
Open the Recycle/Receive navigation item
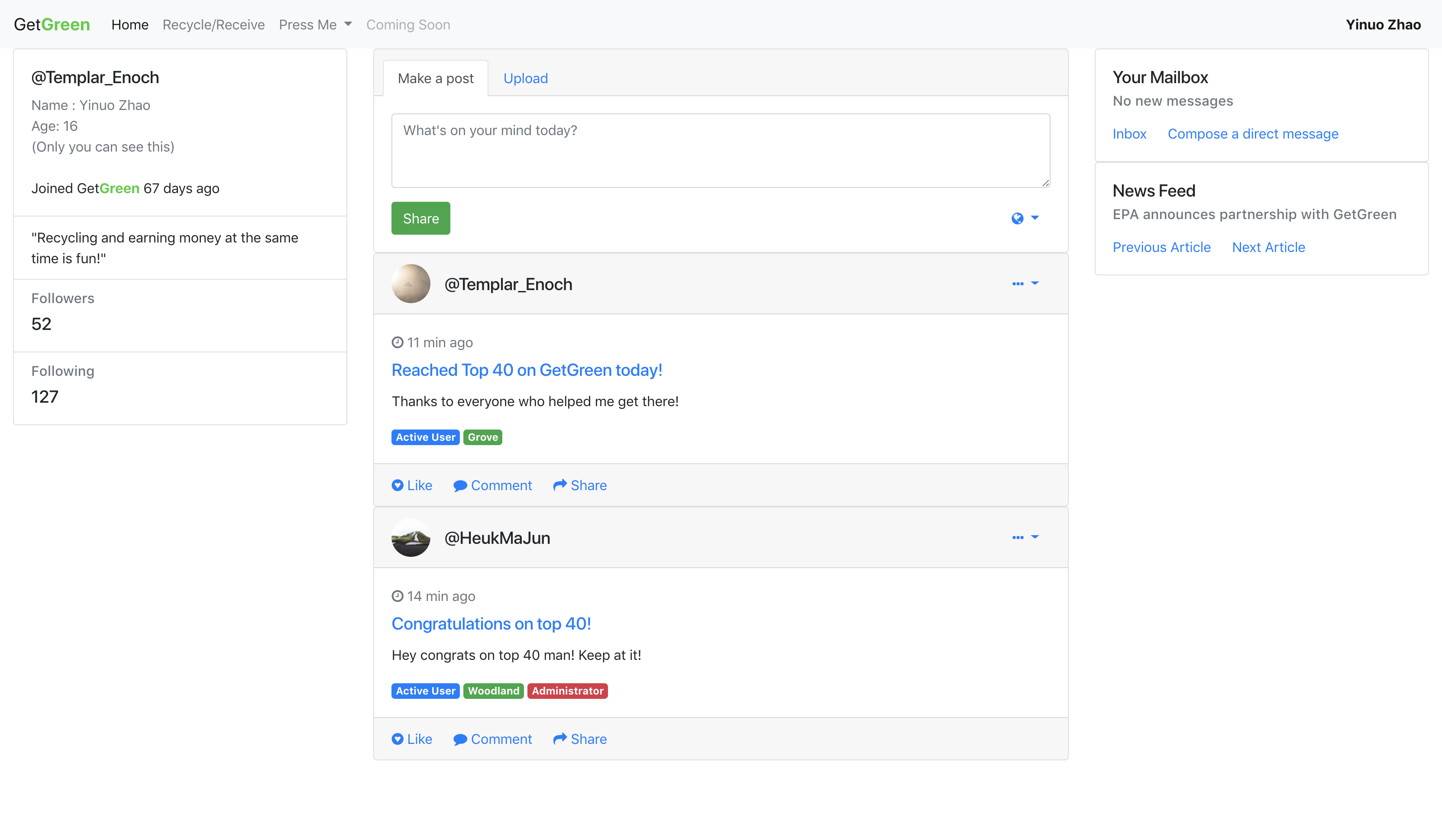(x=213, y=25)
